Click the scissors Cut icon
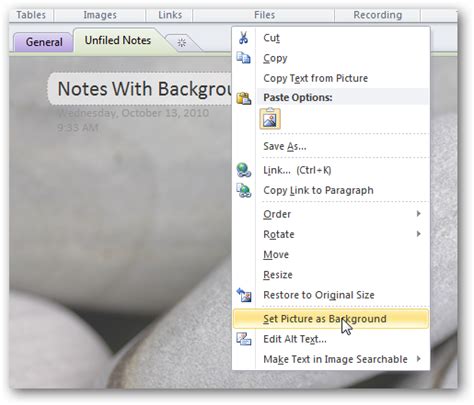 click(x=243, y=38)
